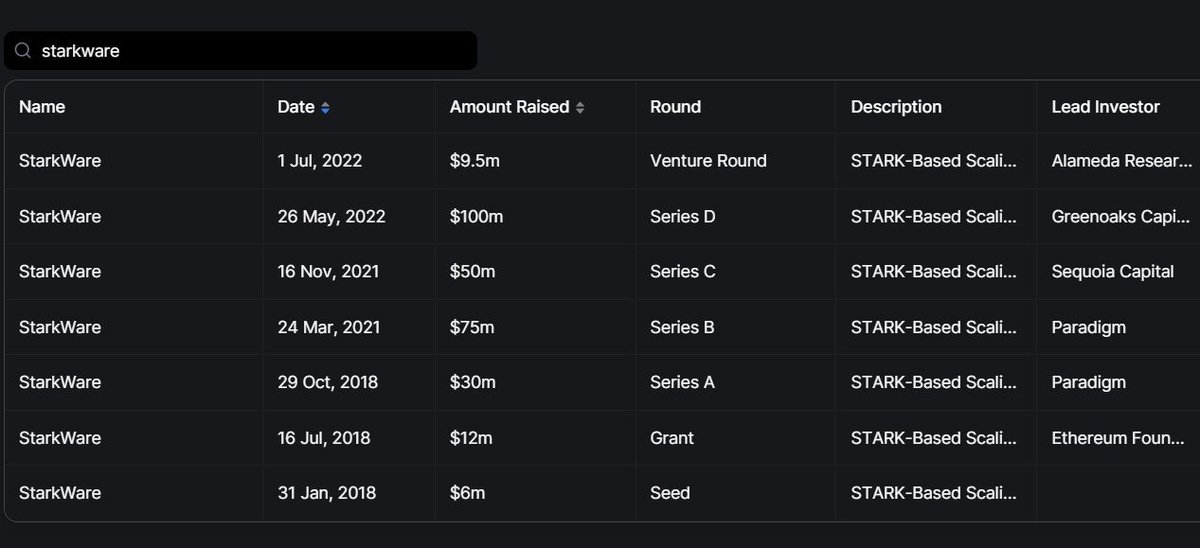Open StarkWare in the Series D row
This screenshot has width=1200, height=548.
(x=60, y=216)
